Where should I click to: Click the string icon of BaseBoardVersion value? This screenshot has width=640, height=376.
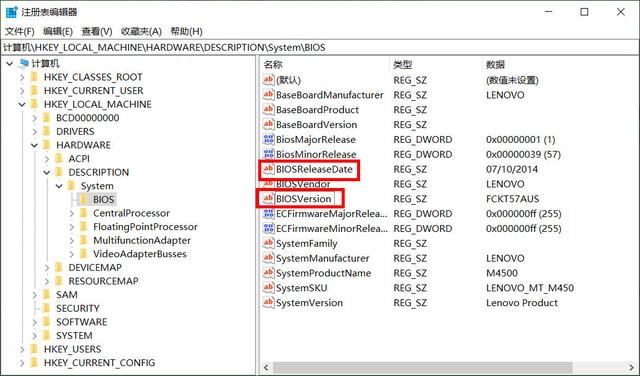tap(268, 124)
